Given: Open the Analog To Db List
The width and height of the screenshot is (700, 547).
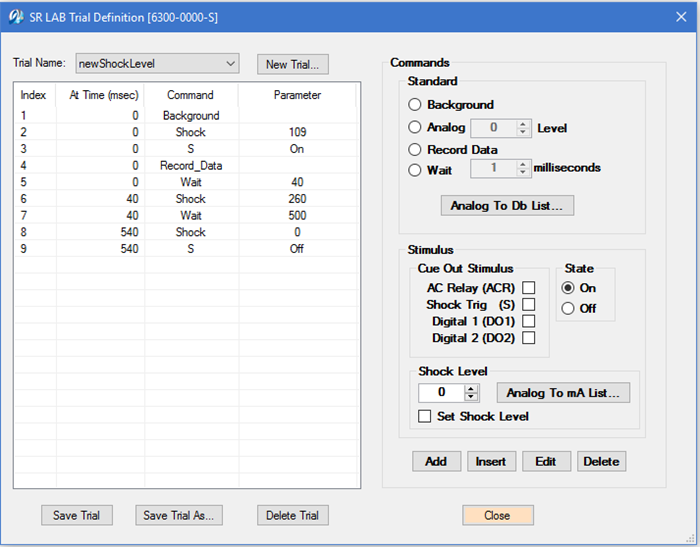Looking at the screenshot, I should pyautogui.click(x=506, y=206).
